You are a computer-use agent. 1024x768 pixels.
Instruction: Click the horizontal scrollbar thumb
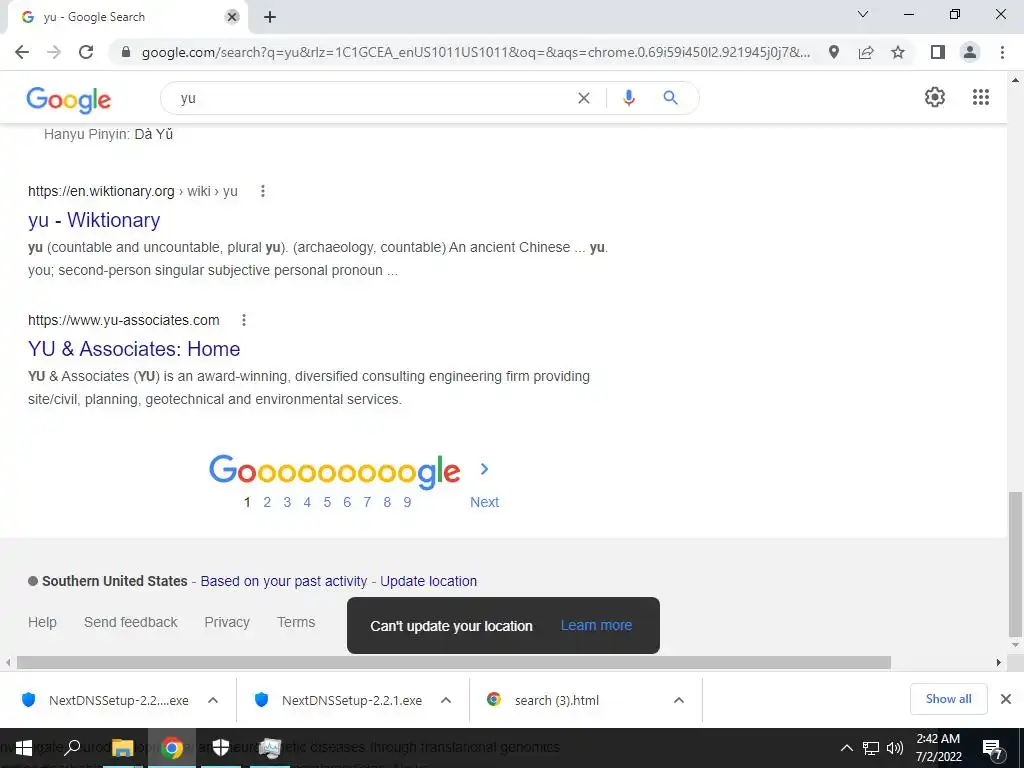tap(454, 663)
